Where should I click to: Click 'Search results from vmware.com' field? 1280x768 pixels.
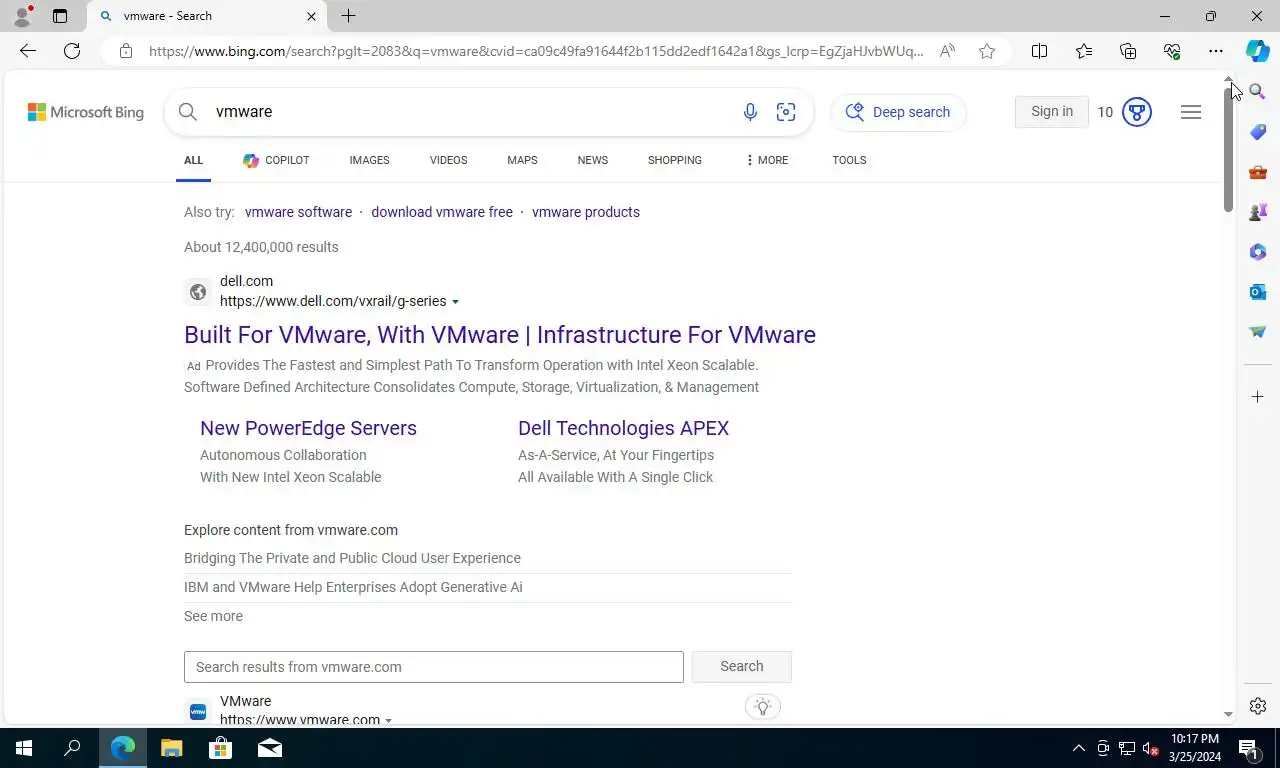pos(434,667)
